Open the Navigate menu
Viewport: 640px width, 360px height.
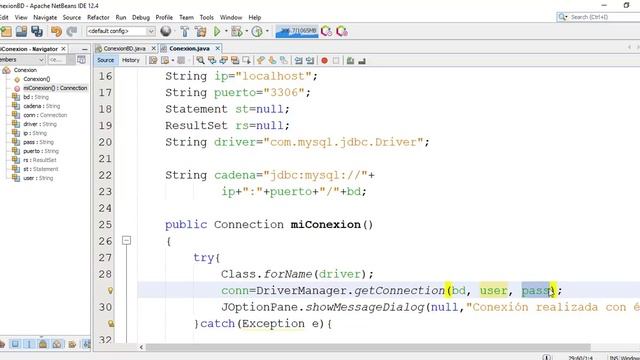pos(45,18)
